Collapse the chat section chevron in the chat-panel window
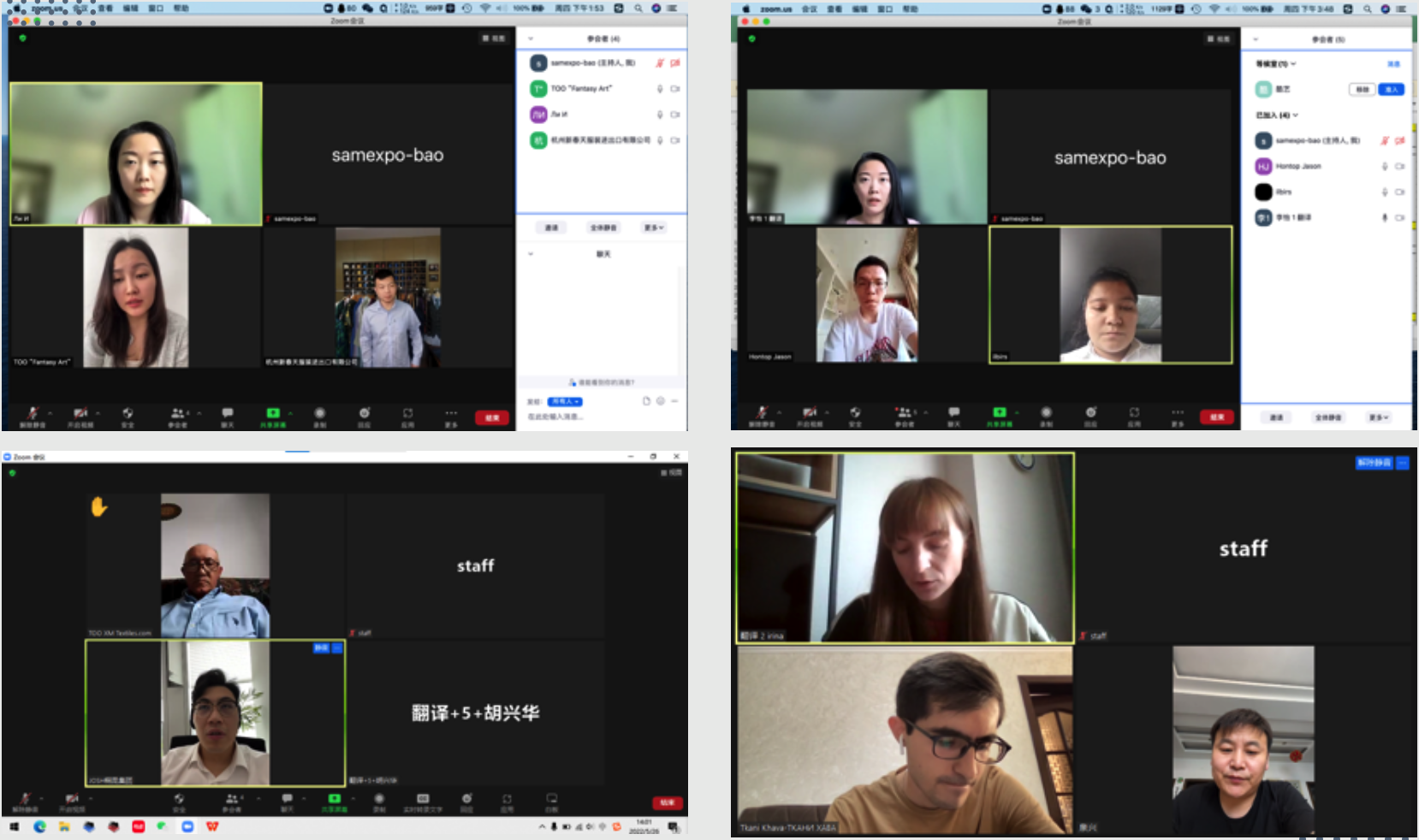 tap(531, 254)
